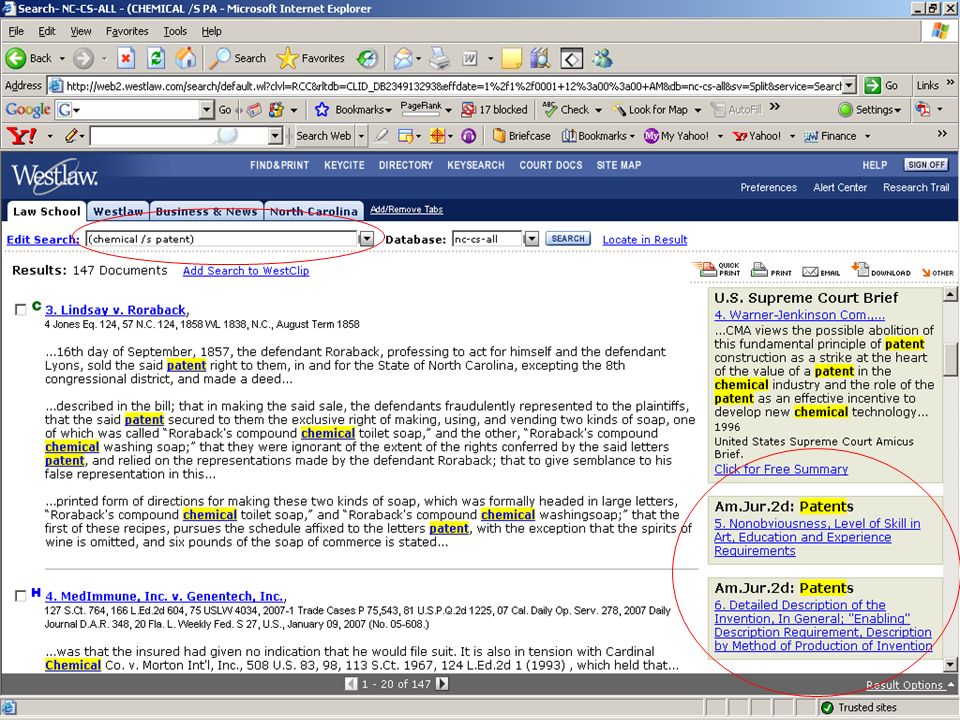Open the address bar URL dropdown
This screenshot has width=960, height=720.
click(x=849, y=86)
